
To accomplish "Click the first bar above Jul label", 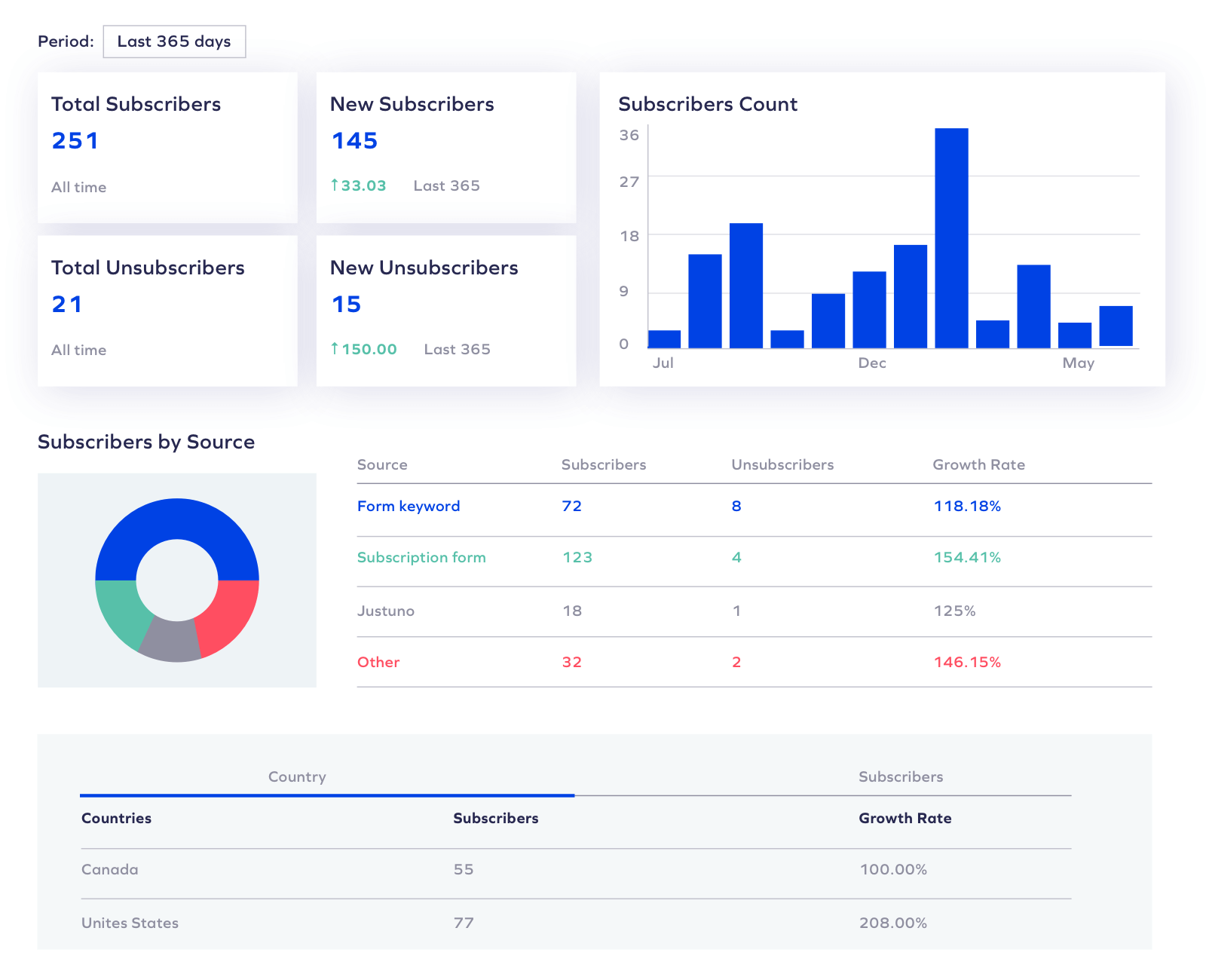I will pyautogui.click(x=664, y=339).
